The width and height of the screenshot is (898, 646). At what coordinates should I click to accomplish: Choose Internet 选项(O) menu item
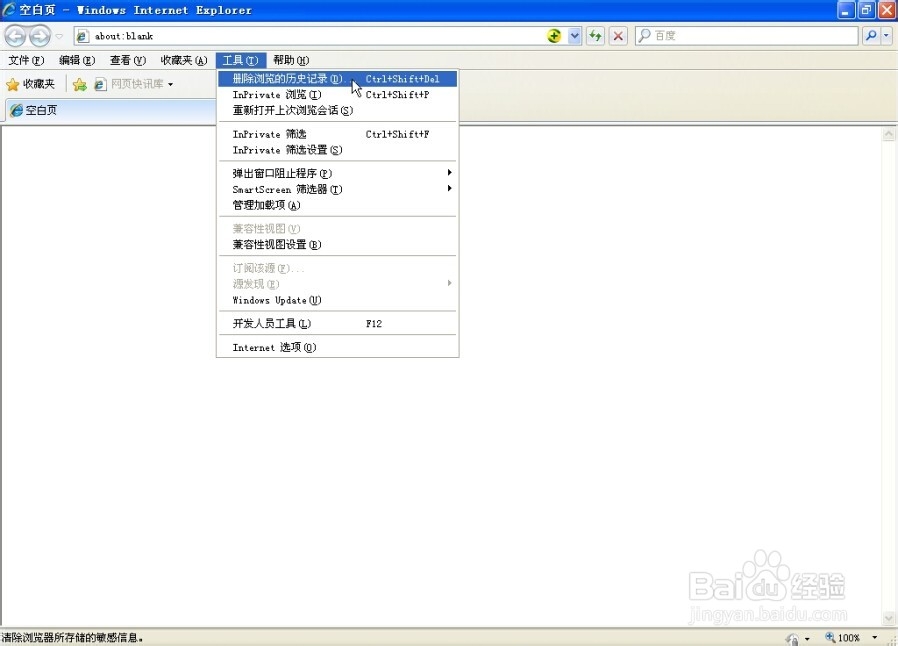[337, 347]
